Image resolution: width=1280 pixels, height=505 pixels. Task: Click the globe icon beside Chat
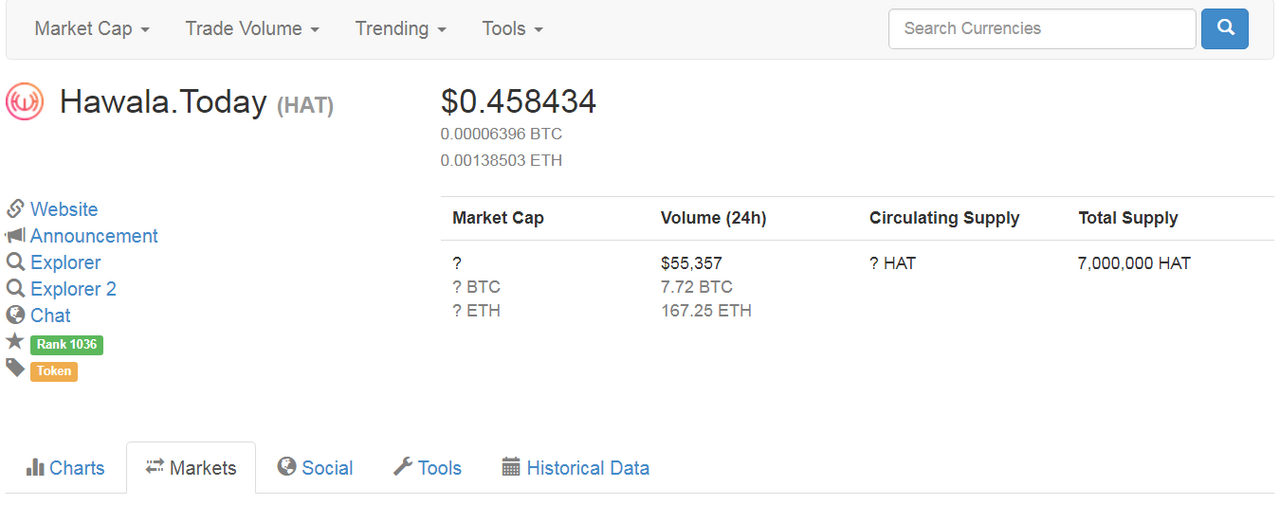(x=15, y=315)
